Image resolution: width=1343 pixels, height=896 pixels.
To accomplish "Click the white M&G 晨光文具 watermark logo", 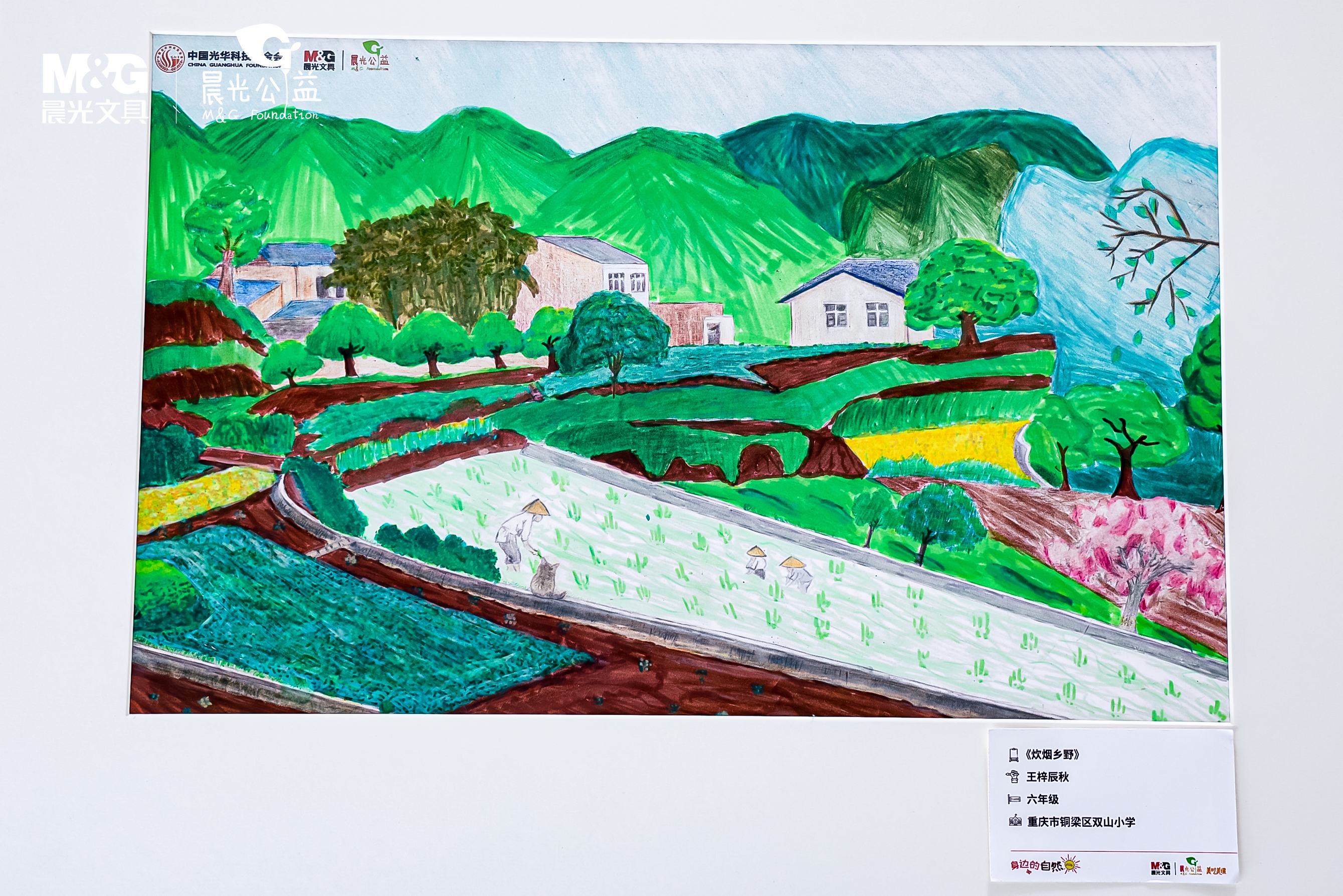I will [94, 89].
